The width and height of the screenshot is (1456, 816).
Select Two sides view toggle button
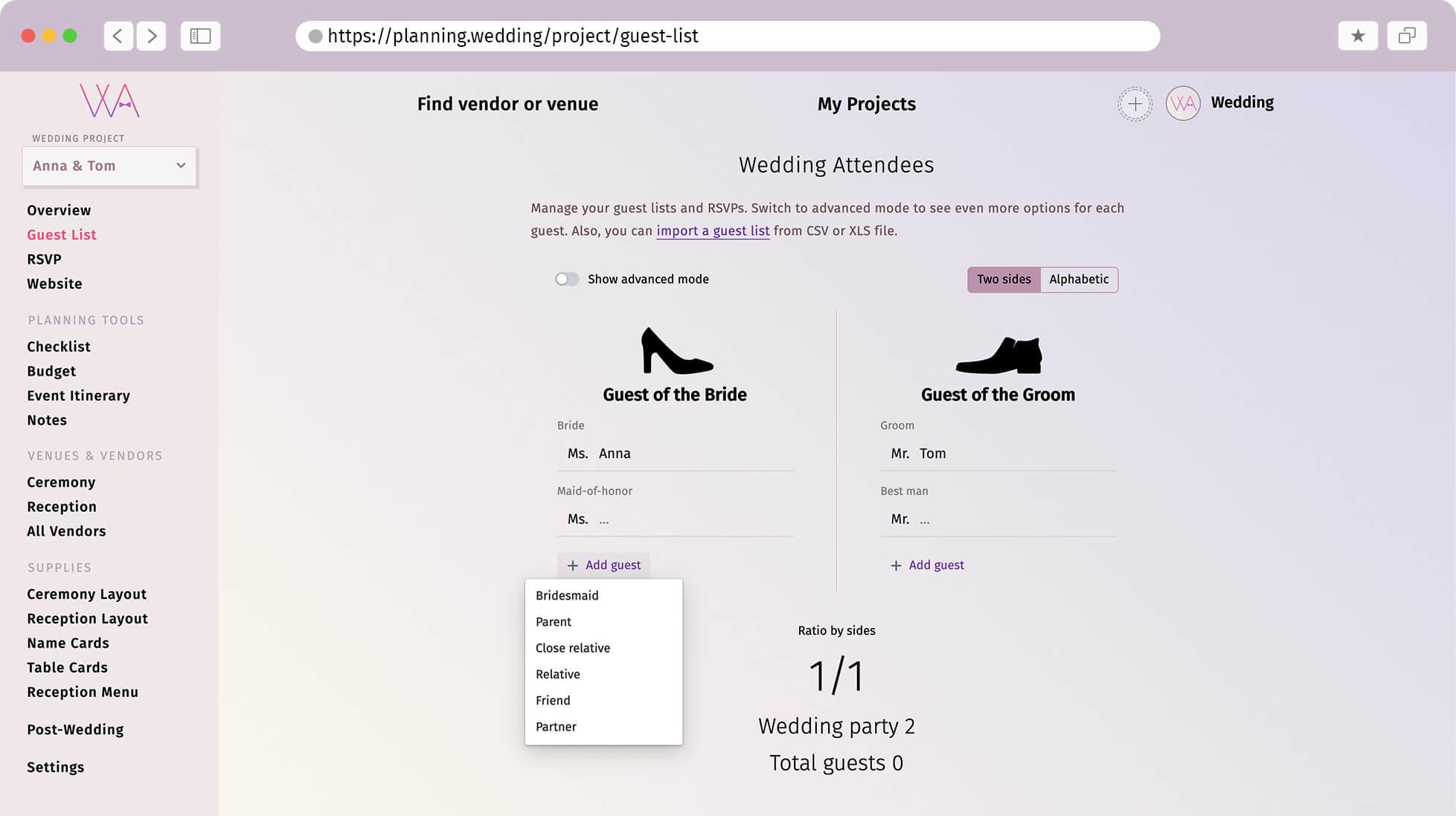(x=1004, y=279)
